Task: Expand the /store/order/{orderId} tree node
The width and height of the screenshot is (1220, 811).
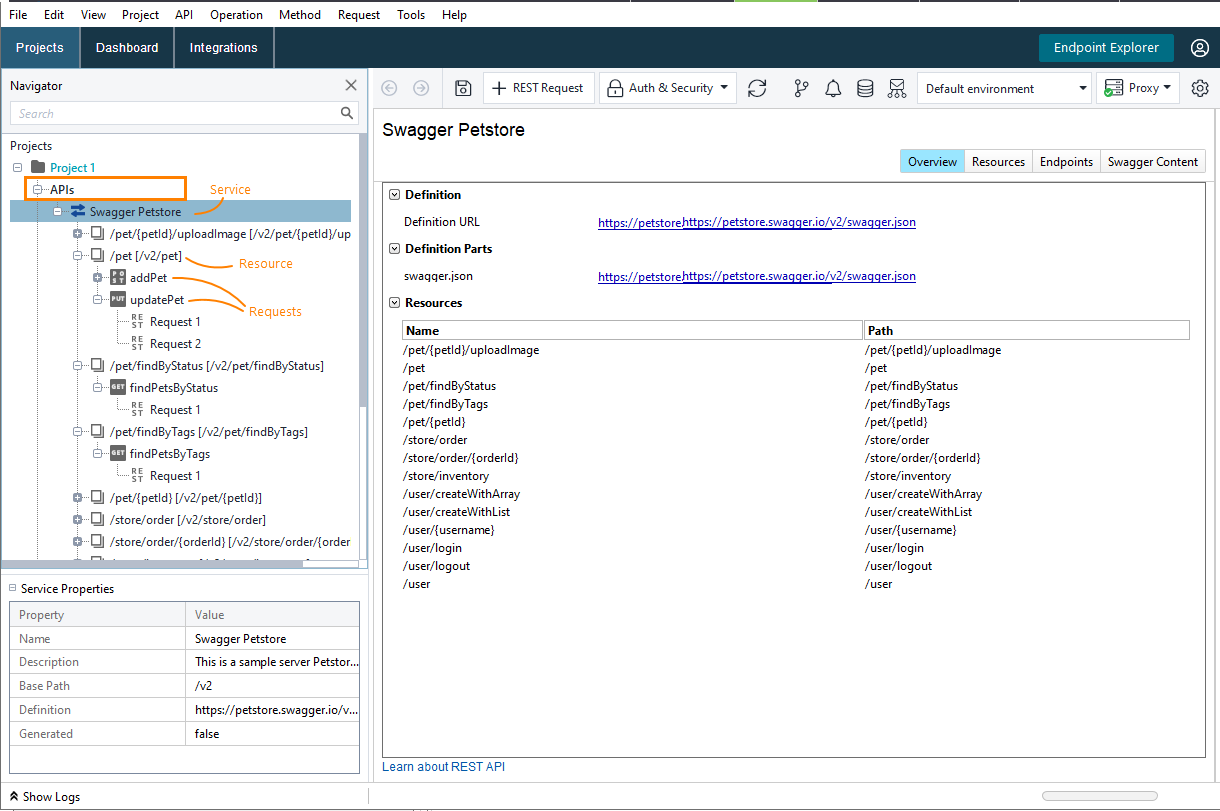Action: 77,541
